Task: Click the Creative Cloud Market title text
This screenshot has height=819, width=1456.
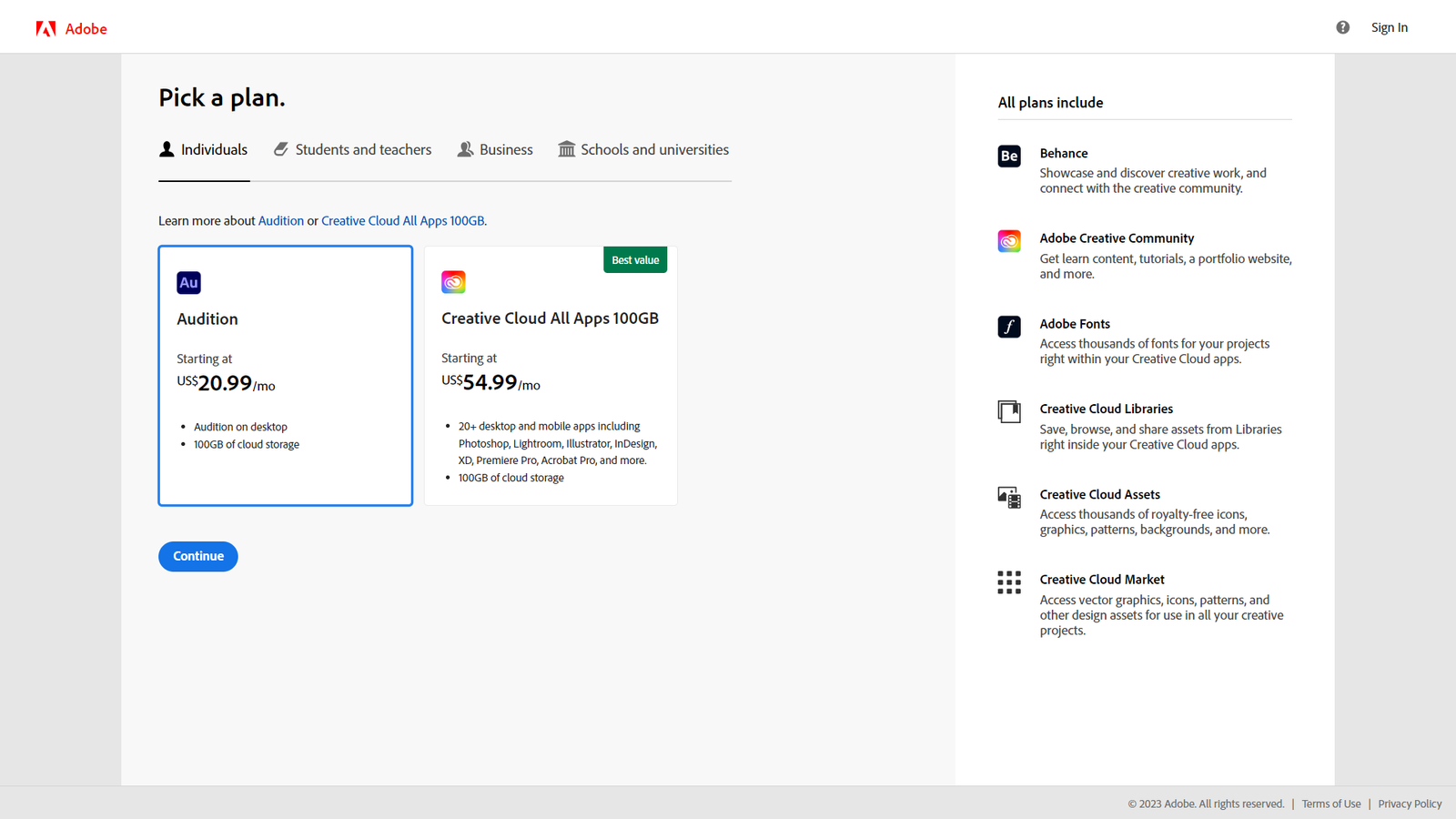Action: click(1102, 580)
